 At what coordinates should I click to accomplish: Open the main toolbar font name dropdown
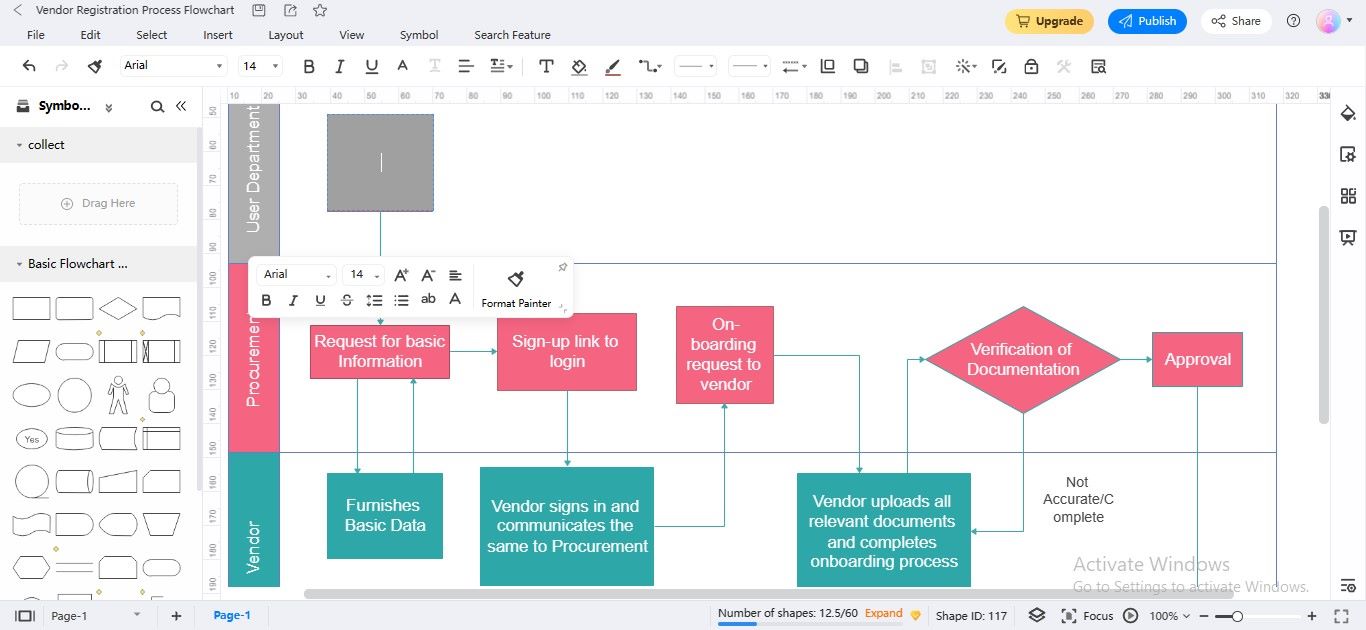coord(174,66)
